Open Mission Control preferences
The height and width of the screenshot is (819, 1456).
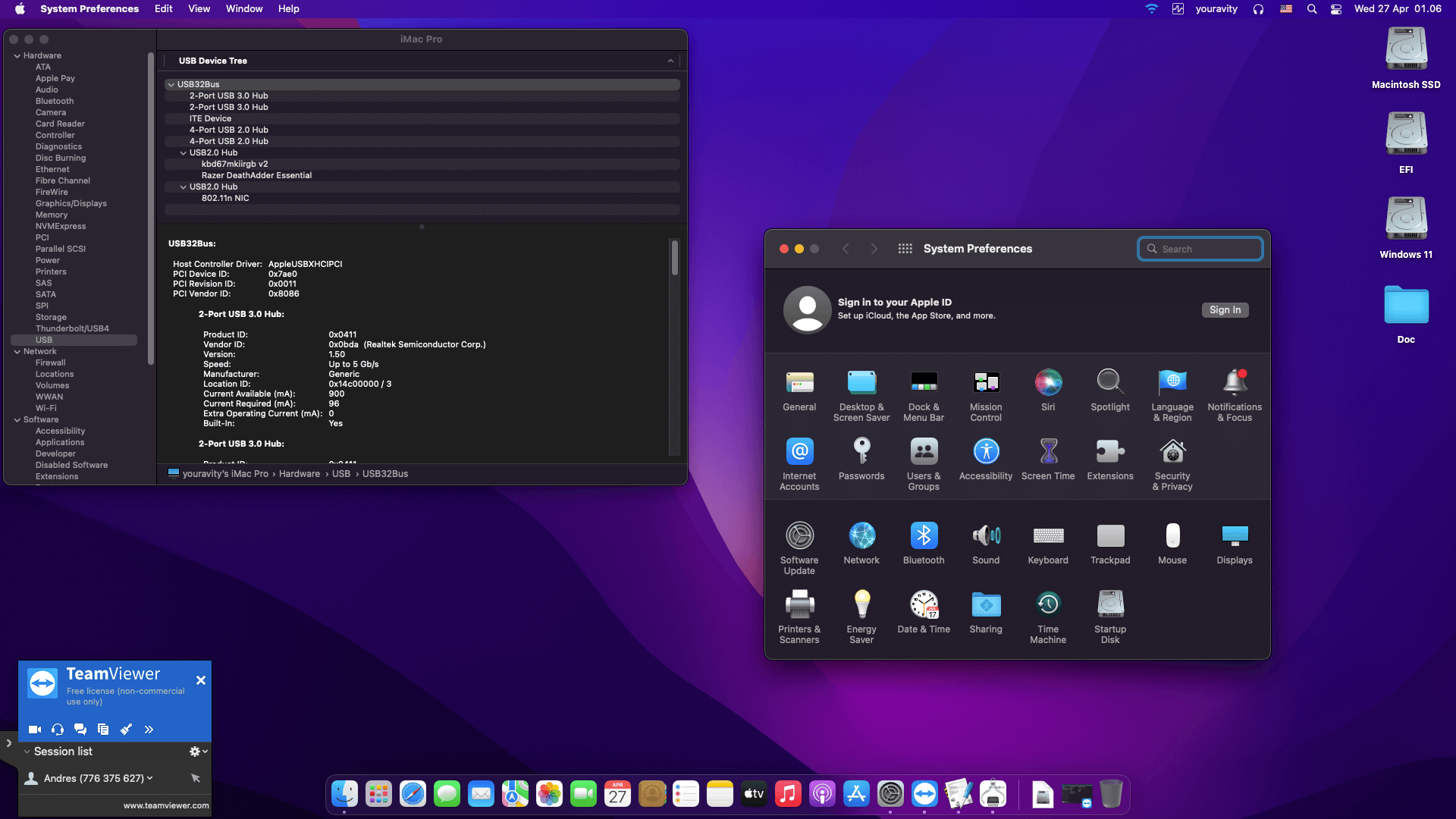986,396
